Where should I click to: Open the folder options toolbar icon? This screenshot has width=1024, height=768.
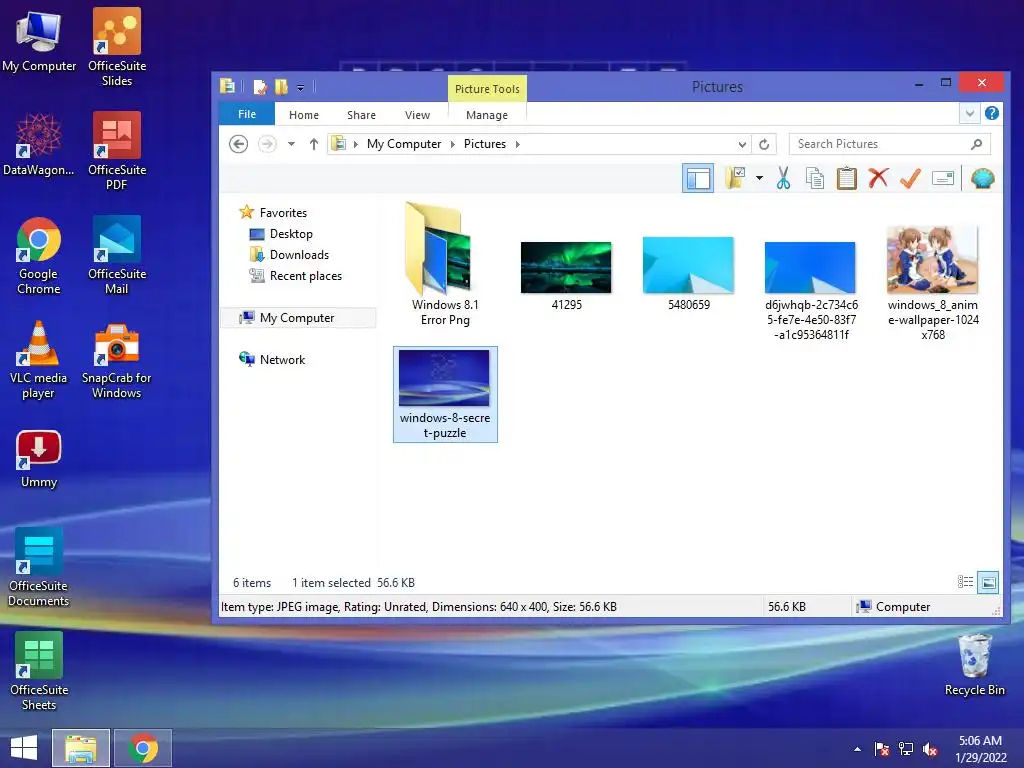tap(735, 178)
